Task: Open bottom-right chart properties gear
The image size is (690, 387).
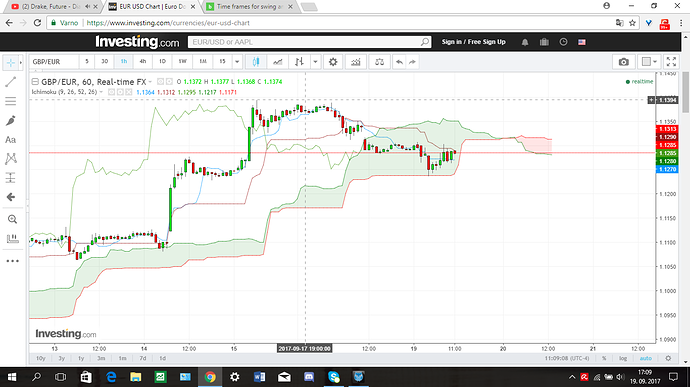Action: click(x=668, y=358)
